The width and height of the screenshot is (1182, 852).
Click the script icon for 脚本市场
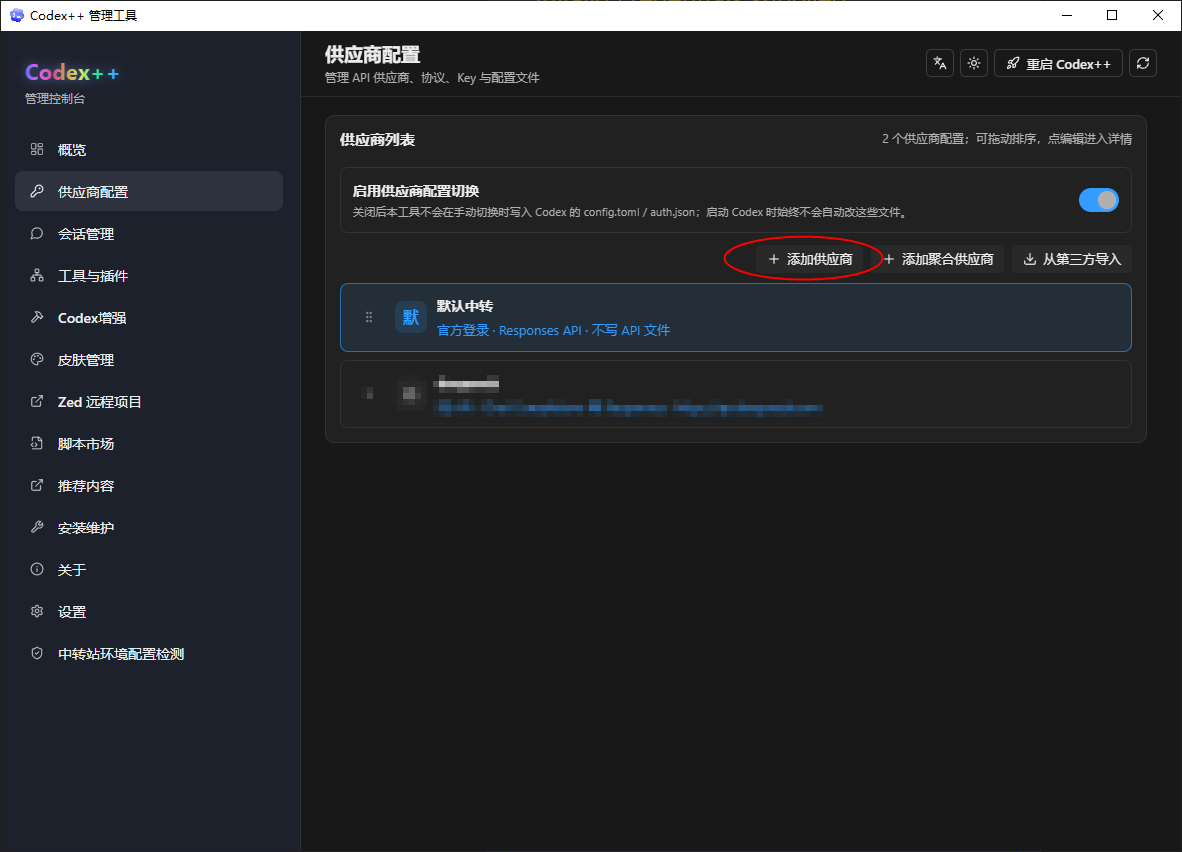click(x=36, y=443)
